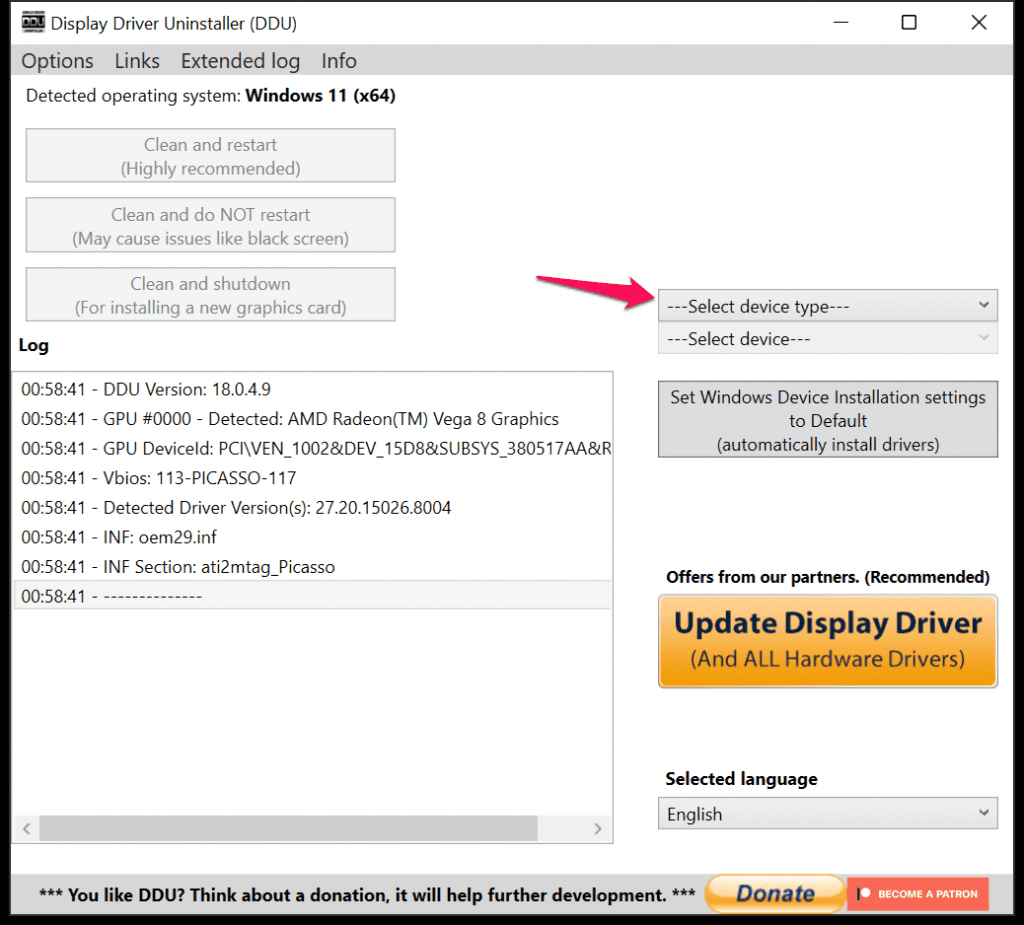Click the Update Display Driver partner offer
Image resolution: width=1024 pixels, height=925 pixels.
pos(827,641)
